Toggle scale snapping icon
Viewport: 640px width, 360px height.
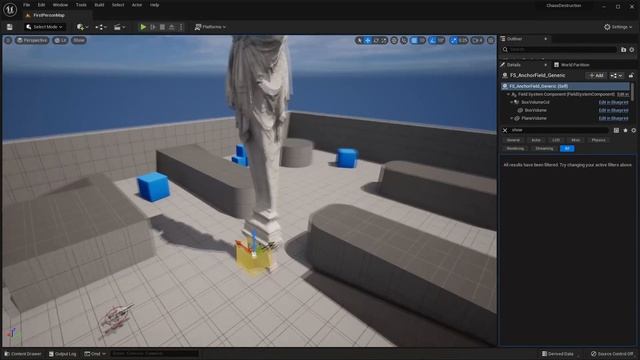453,40
